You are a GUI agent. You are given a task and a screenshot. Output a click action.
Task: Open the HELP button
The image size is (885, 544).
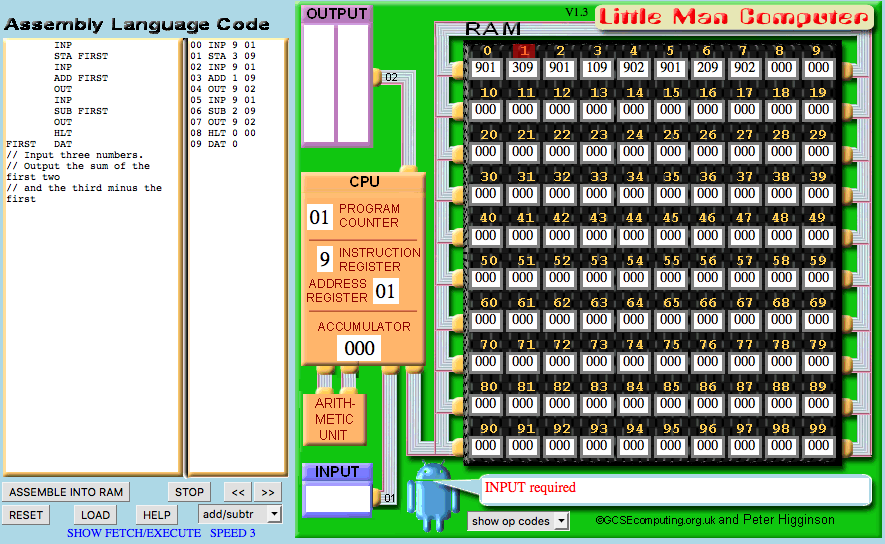[x=156, y=515]
